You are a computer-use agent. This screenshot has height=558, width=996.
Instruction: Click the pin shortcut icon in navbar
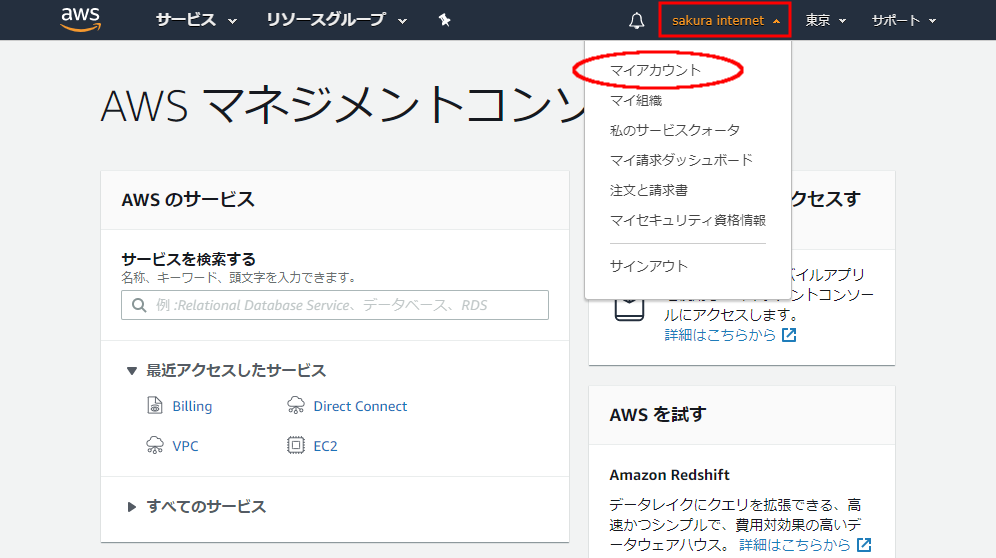445,20
